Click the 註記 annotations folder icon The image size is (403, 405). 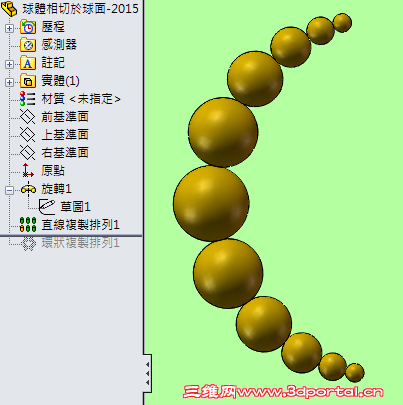click(x=28, y=63)
